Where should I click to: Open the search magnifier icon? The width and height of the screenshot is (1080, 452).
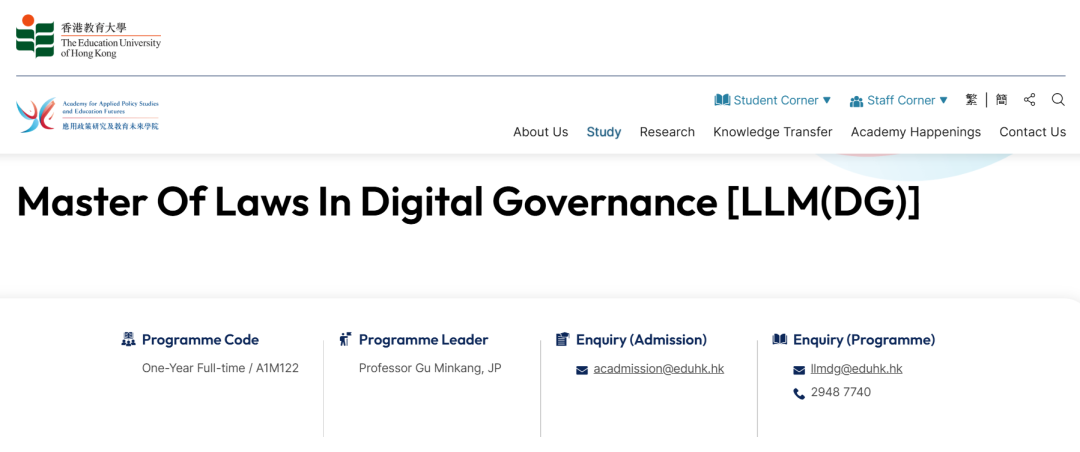pos(1058,100)
